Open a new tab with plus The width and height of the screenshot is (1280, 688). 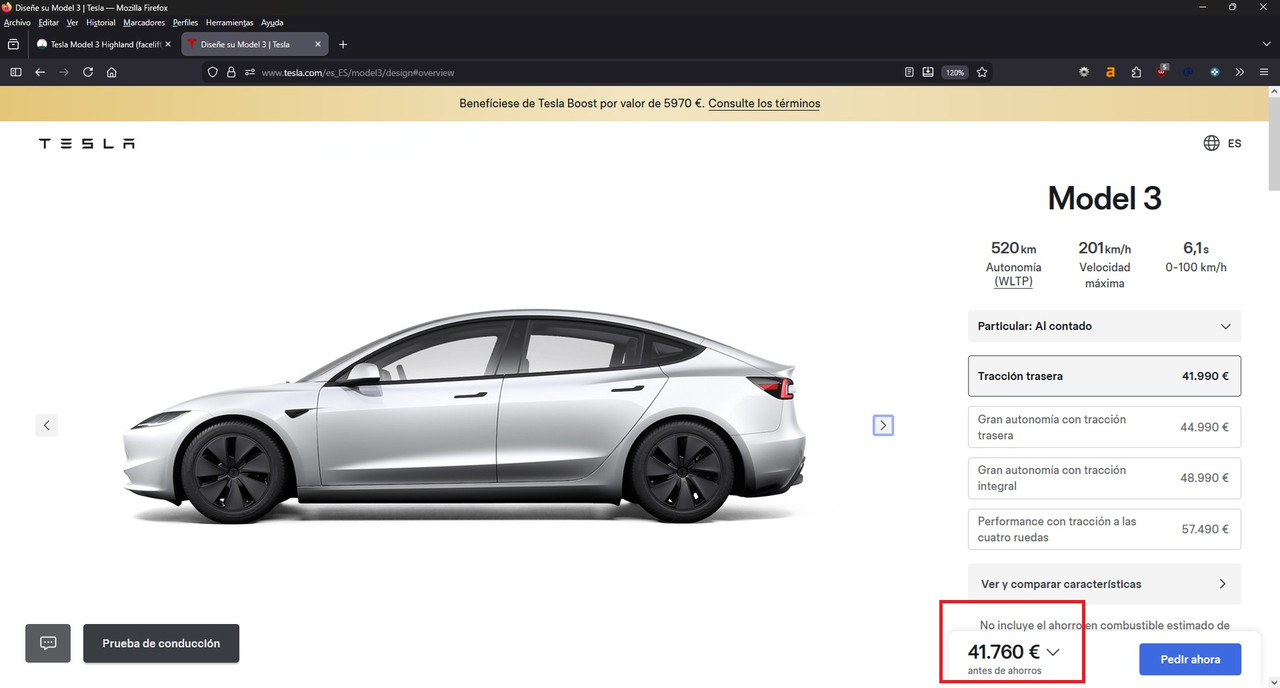point(343,44)
